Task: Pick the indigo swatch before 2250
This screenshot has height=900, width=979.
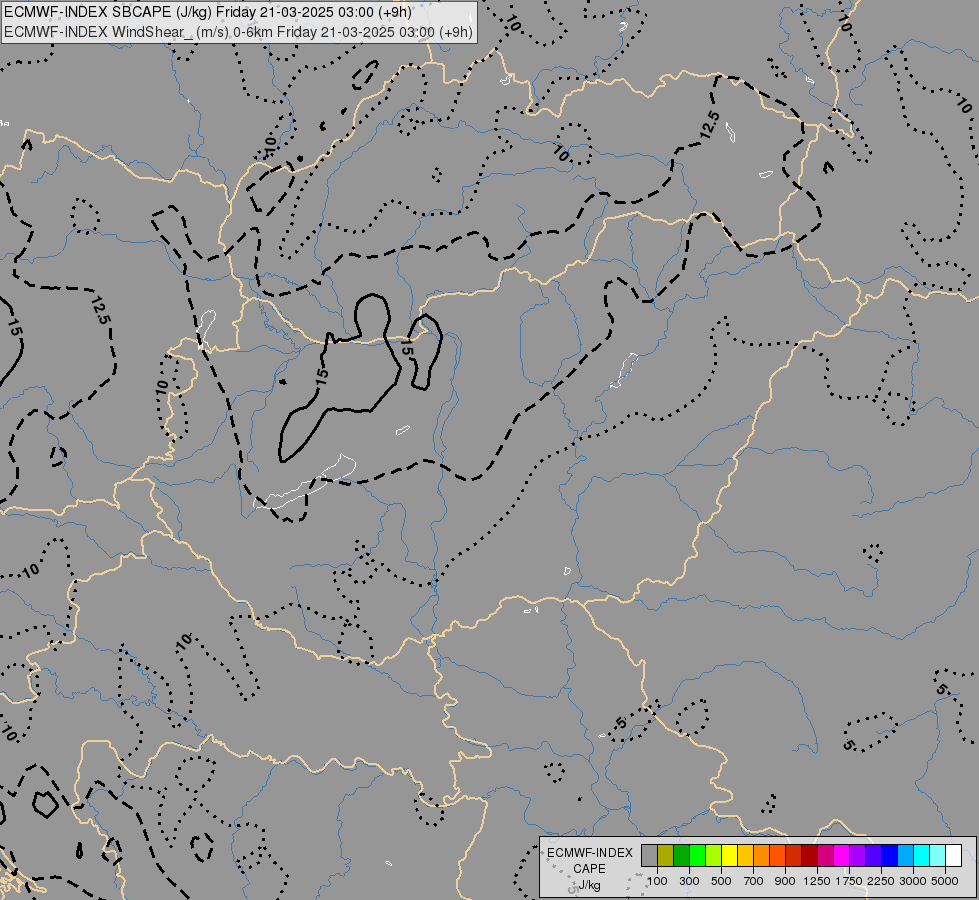Action: (x=873, y=856)
